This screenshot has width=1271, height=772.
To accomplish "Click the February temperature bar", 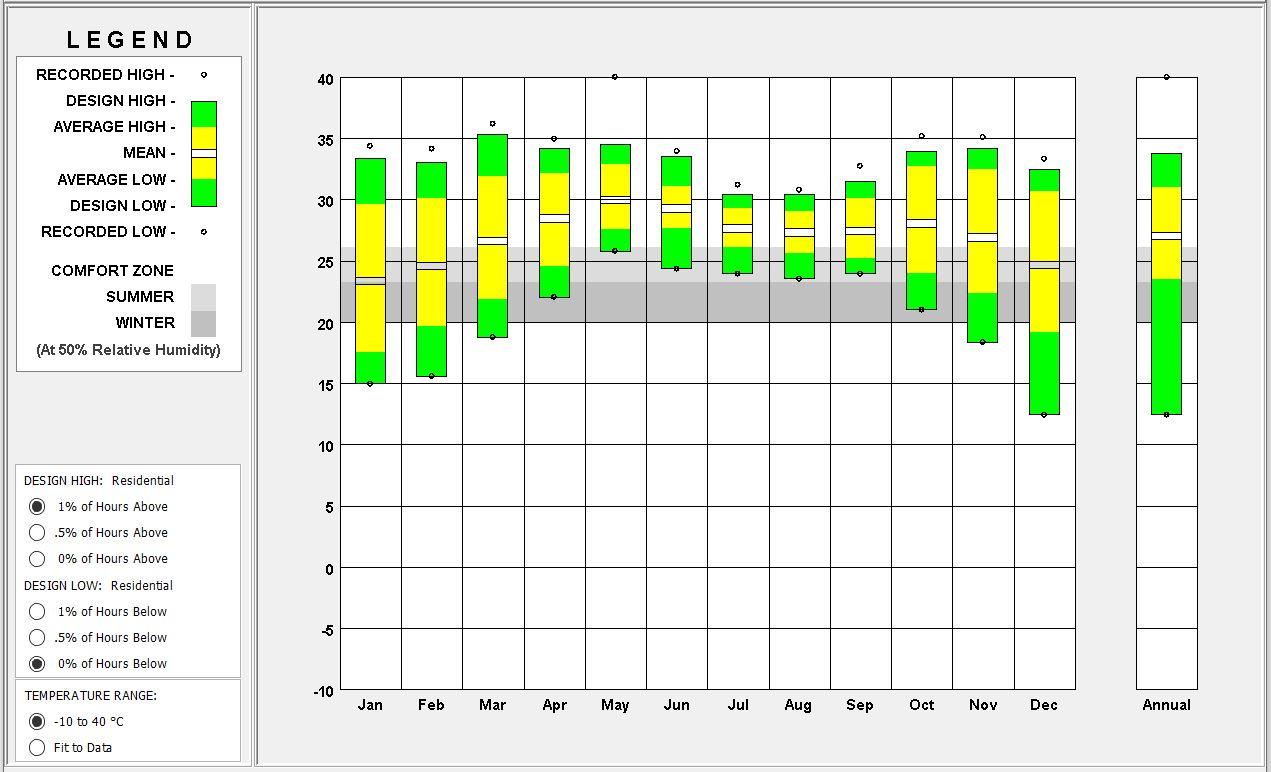I will point(431,269).
